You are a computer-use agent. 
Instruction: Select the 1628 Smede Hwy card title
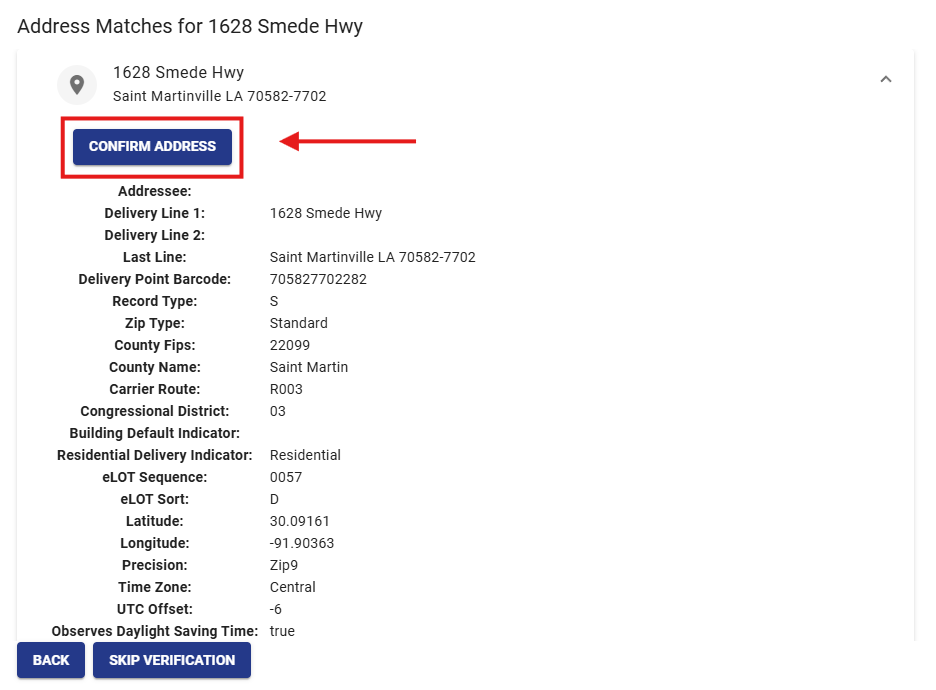point(178,73)
